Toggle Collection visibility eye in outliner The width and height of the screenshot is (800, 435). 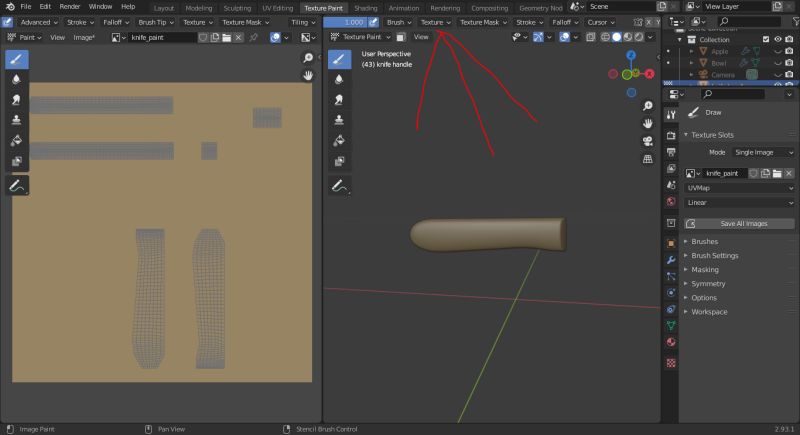click(x=778, y=39)
